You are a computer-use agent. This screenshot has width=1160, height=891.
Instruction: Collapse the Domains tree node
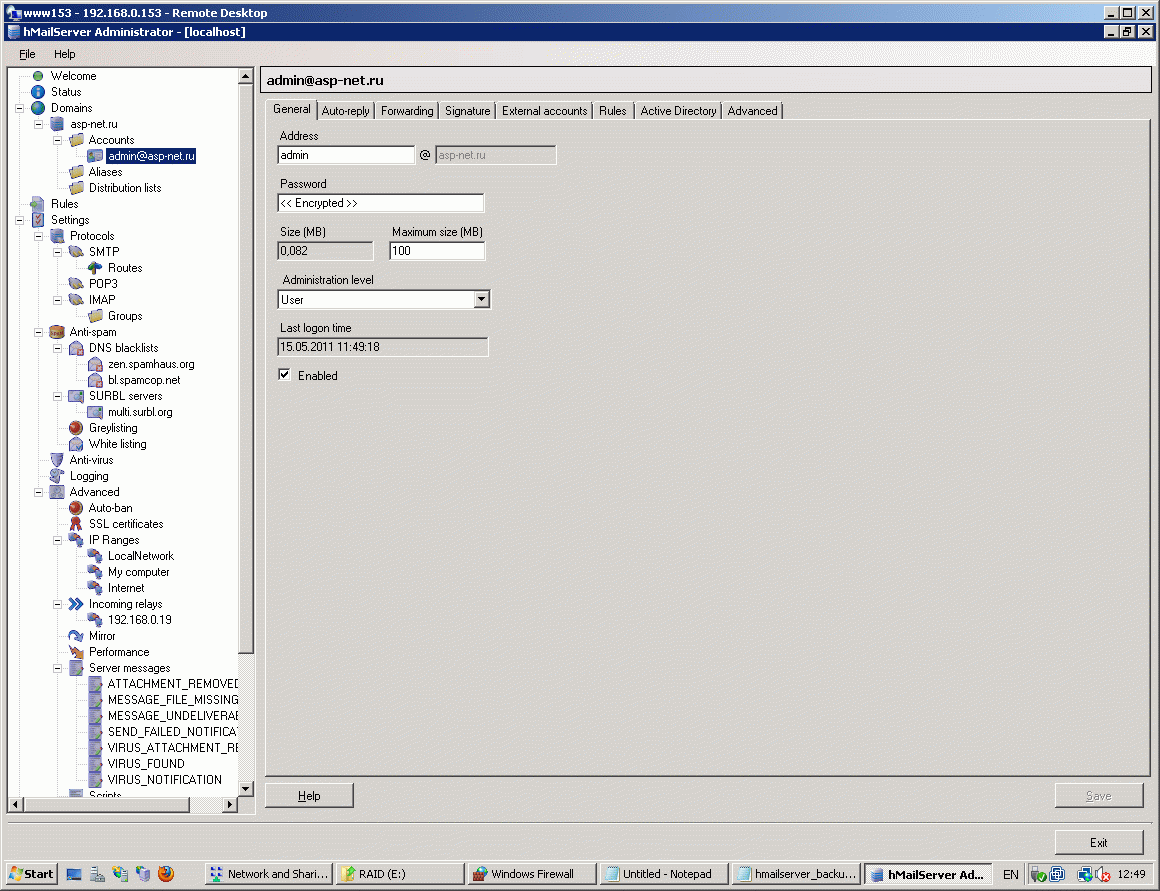click(19, 108)
